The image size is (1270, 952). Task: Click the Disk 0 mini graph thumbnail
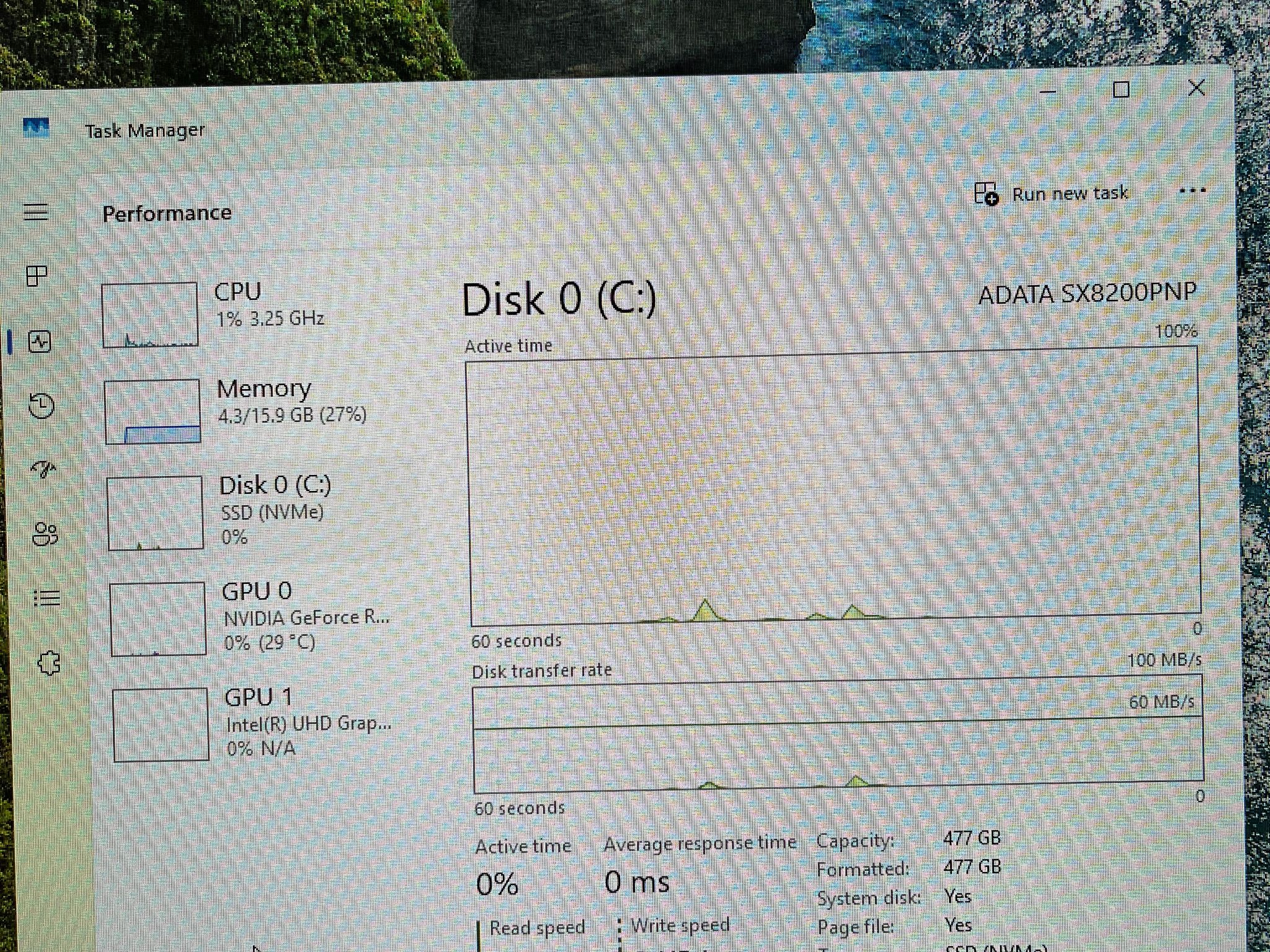(156, 513)
